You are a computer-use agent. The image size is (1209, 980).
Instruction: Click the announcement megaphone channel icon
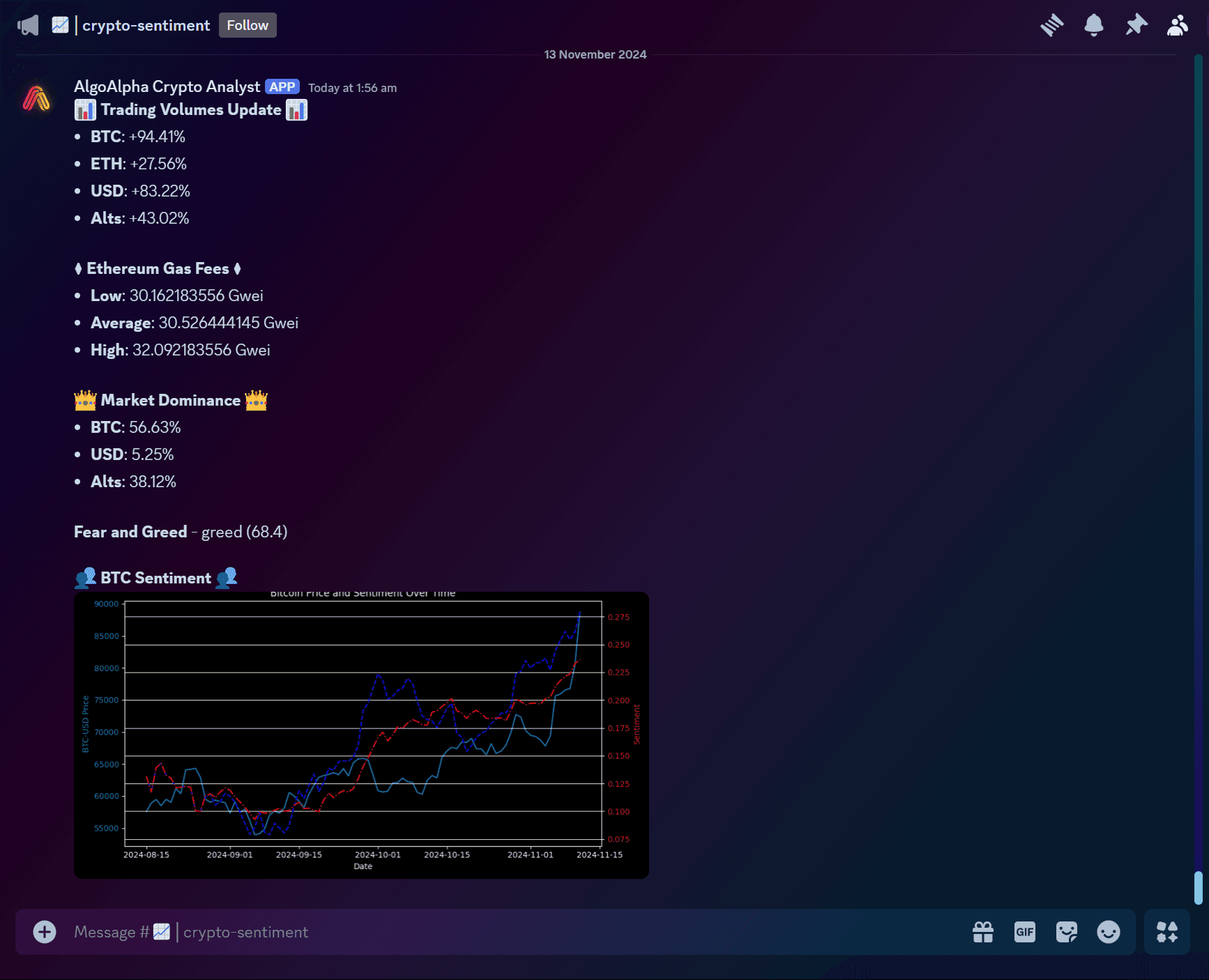click(28, 24)
